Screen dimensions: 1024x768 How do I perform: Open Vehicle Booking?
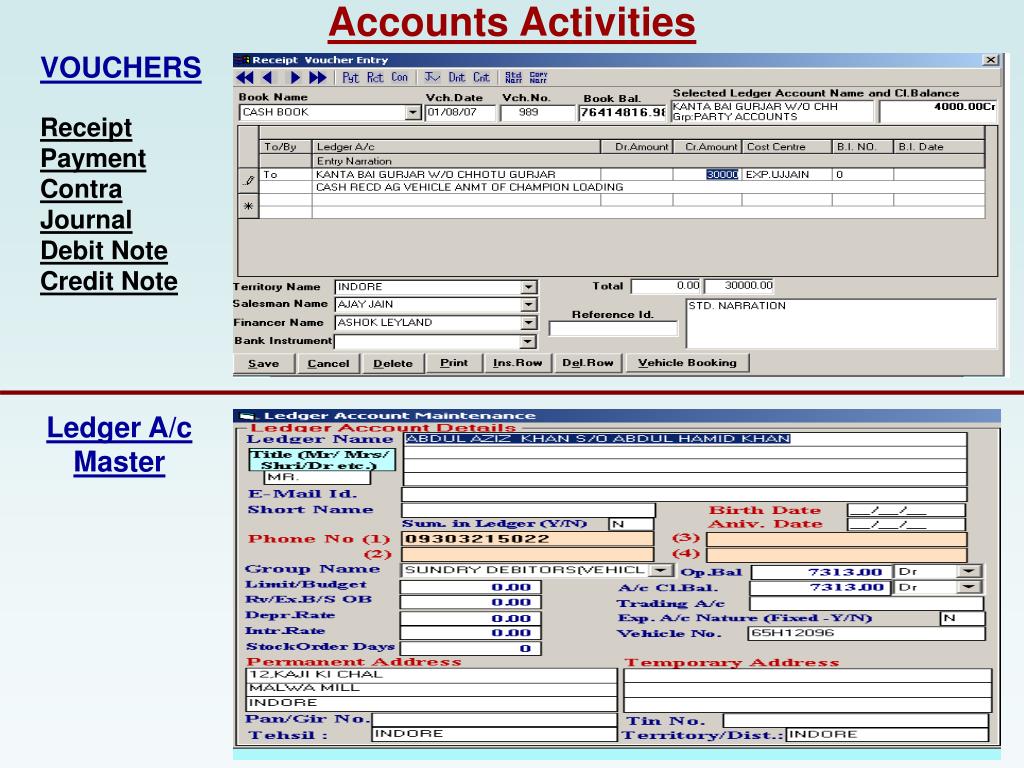point(687,363)
